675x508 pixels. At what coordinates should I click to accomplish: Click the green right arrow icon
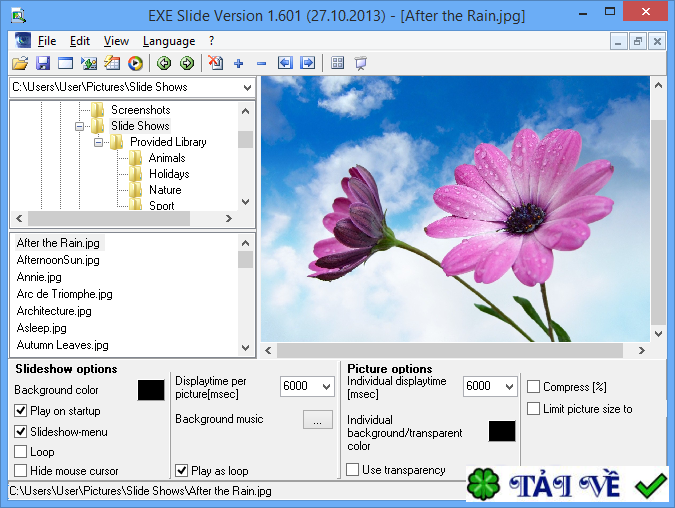pyautogui.click(x=187, y=63)
